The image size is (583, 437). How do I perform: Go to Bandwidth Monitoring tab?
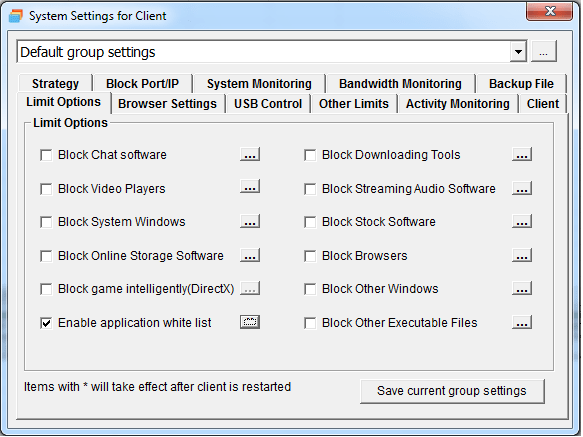tap(400, 83)
